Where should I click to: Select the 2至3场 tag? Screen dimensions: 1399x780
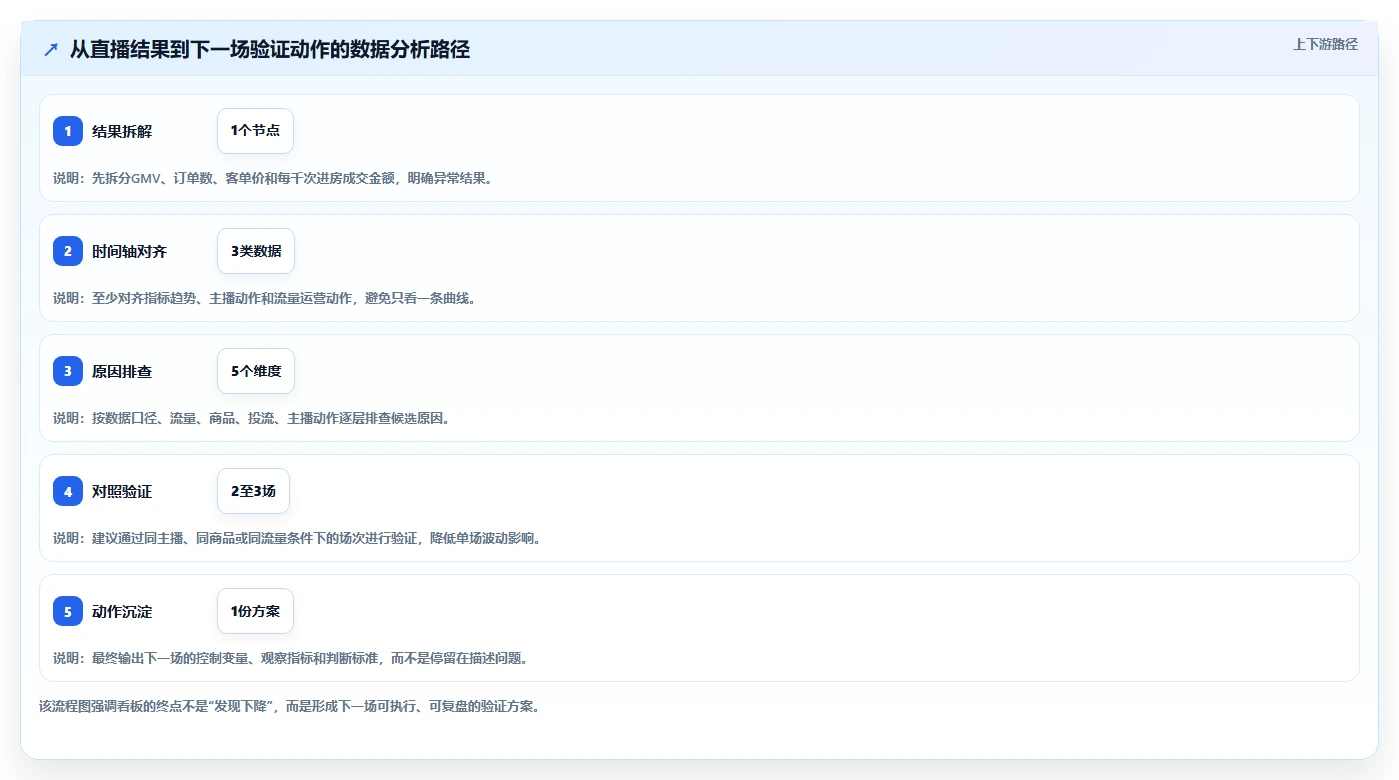[253, 491]
